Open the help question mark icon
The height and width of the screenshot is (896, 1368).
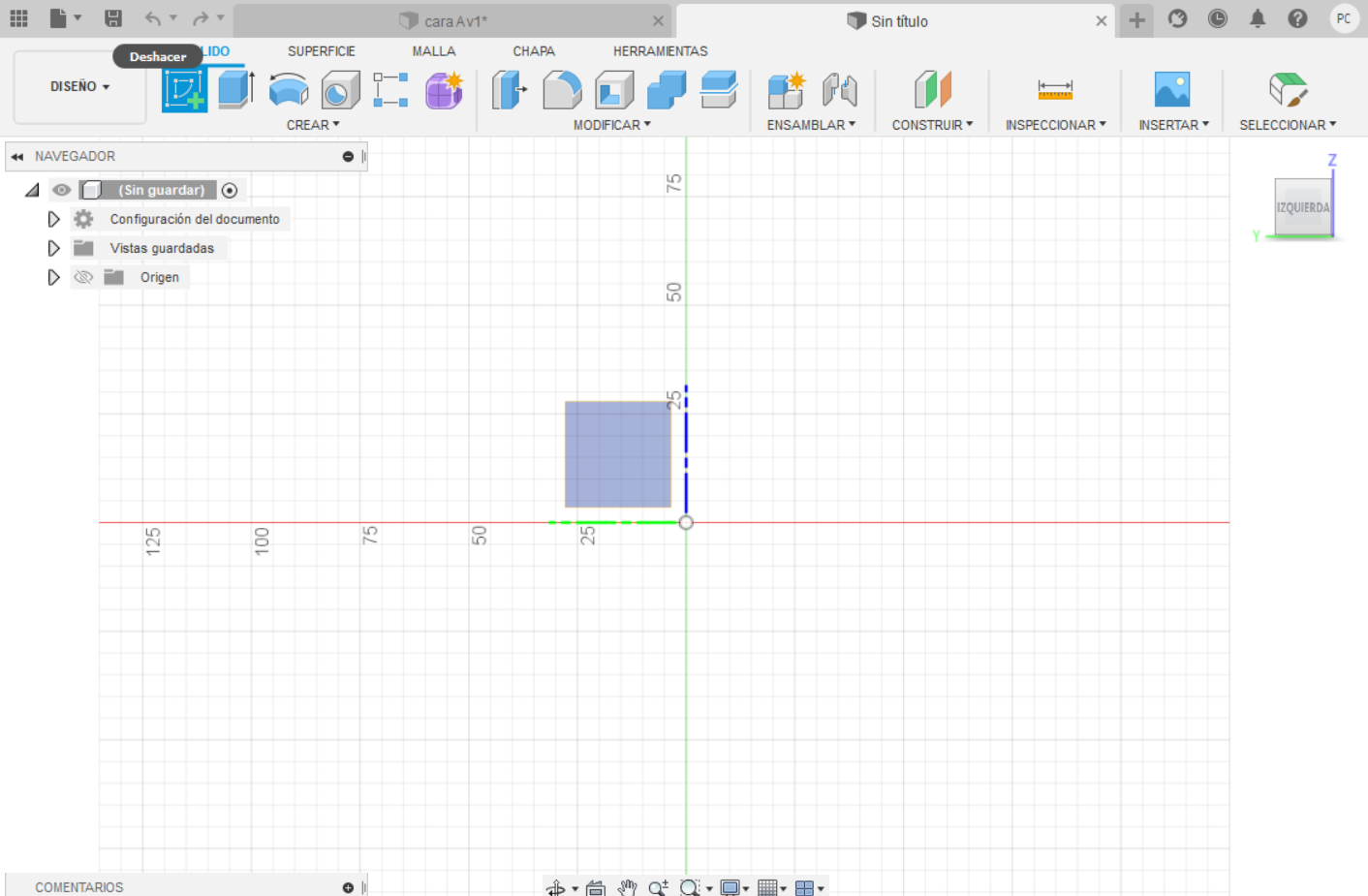pos(1298,18)
